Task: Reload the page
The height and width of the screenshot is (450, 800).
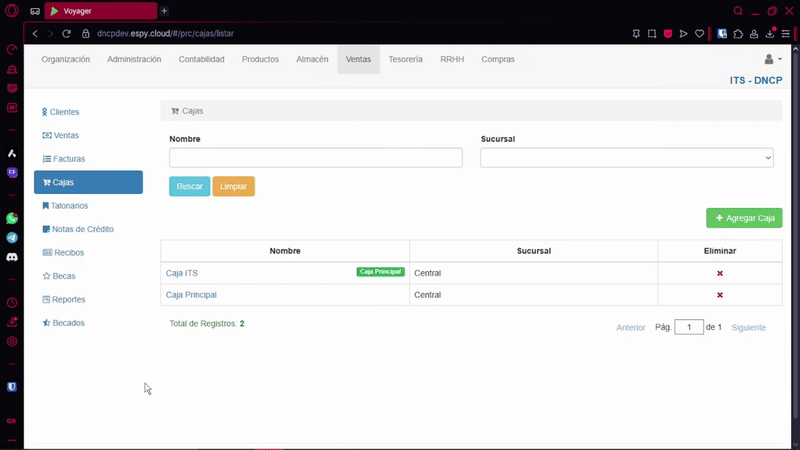Action: pyautogui.click(x=66, y=33)
